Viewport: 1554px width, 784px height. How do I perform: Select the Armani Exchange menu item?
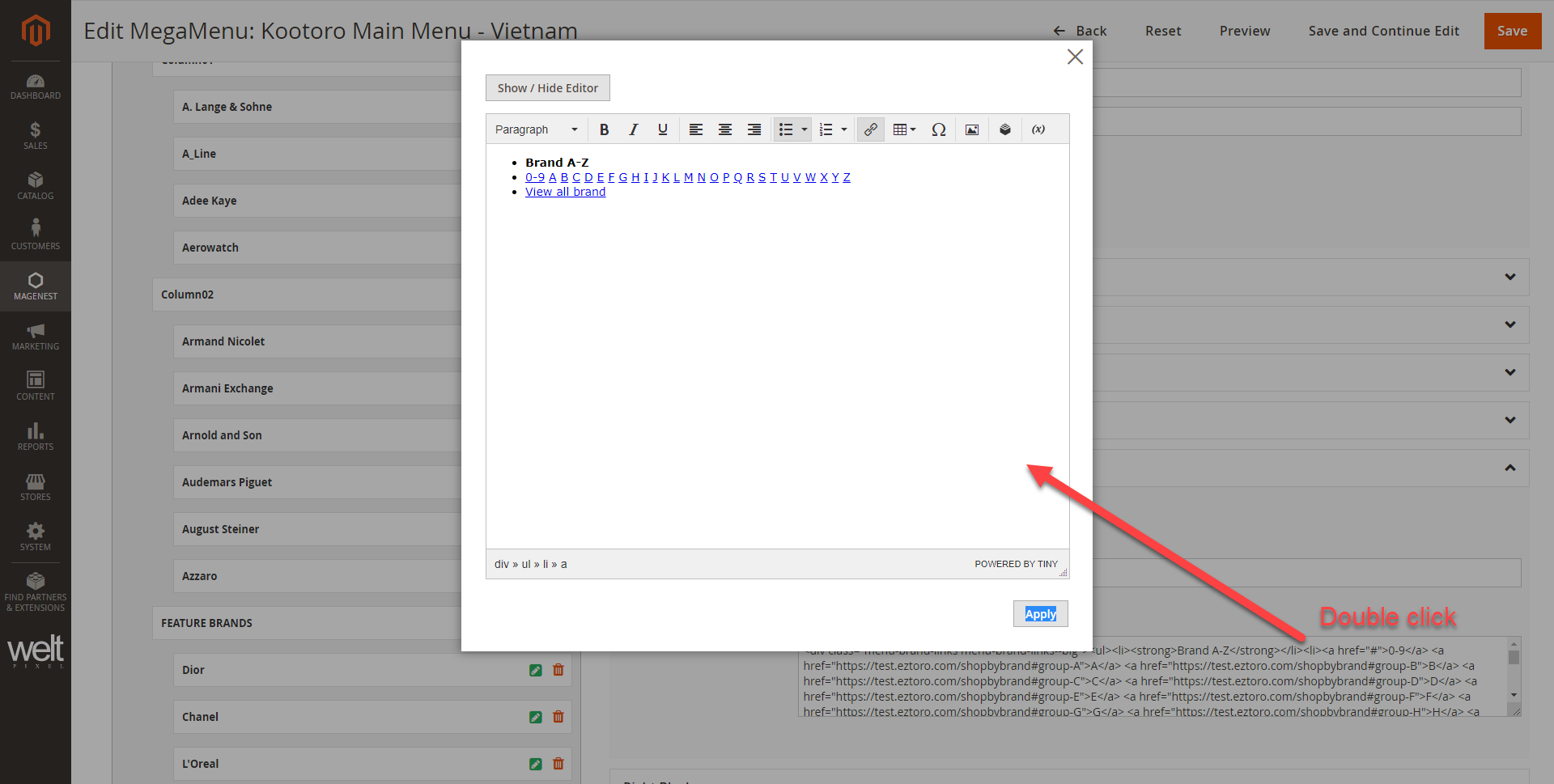pos(317,388)
